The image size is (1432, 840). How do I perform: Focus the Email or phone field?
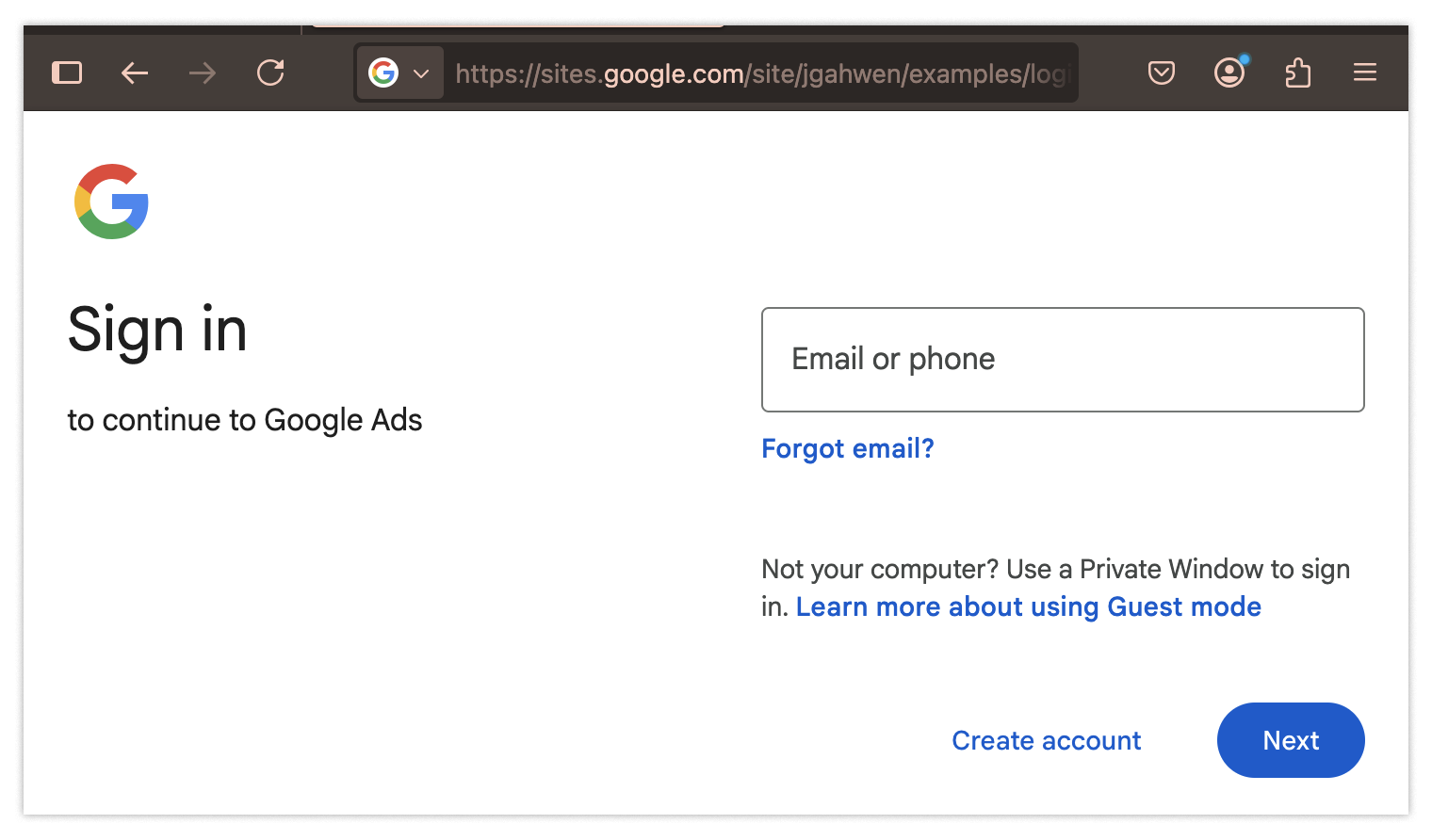(1063, 360)
